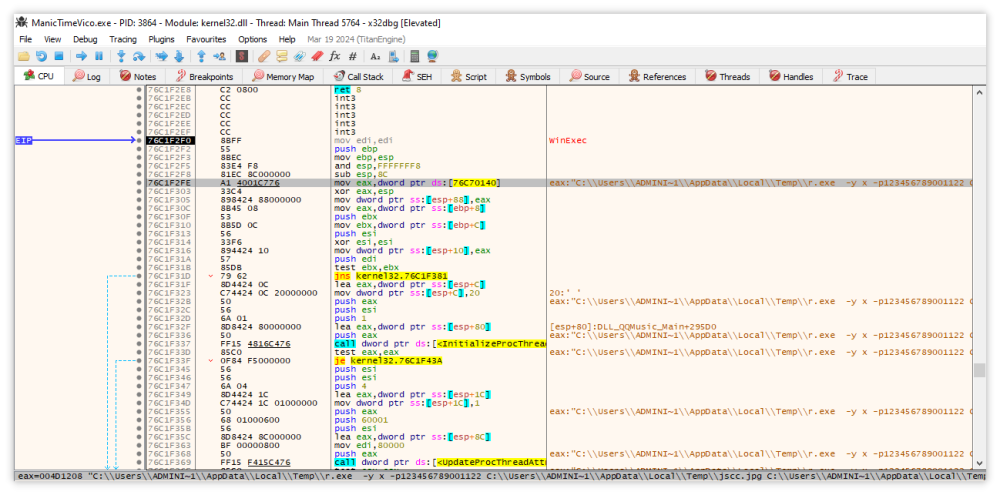Open the functions list via fx icon

[335, 56]
